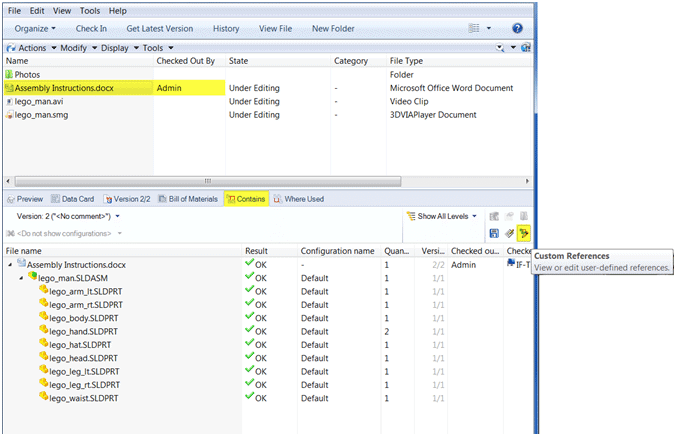Click the lego_man.avi file icon

(x=9, y=101)
